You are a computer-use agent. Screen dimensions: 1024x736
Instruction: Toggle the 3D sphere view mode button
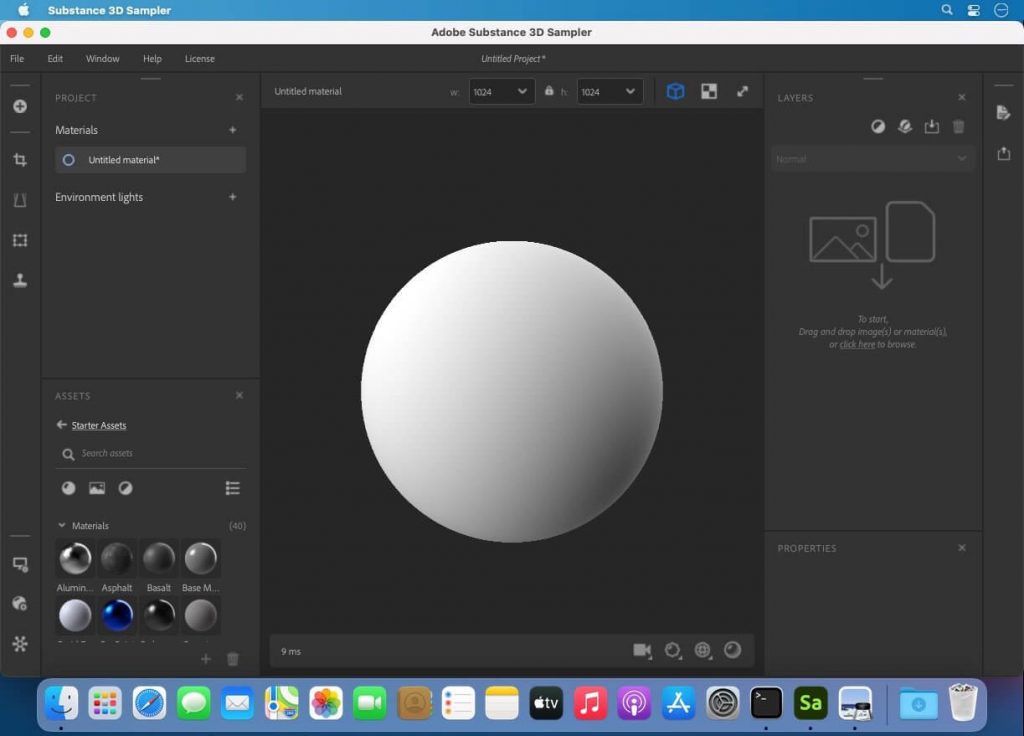(675, 91)
